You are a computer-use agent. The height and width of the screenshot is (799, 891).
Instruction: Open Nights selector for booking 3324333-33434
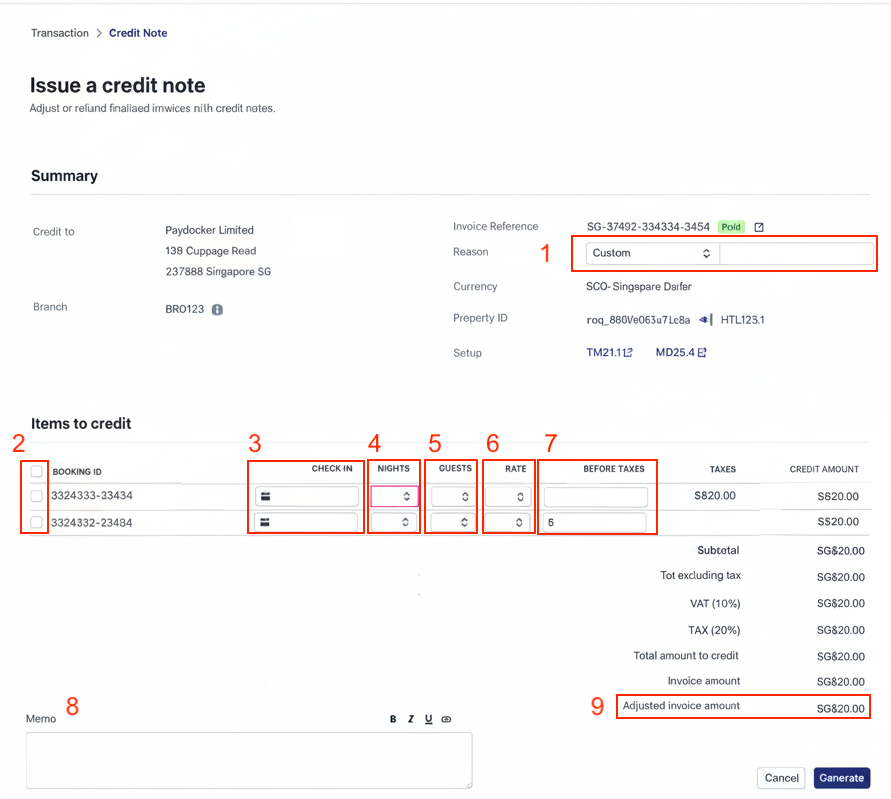point(394,496)
